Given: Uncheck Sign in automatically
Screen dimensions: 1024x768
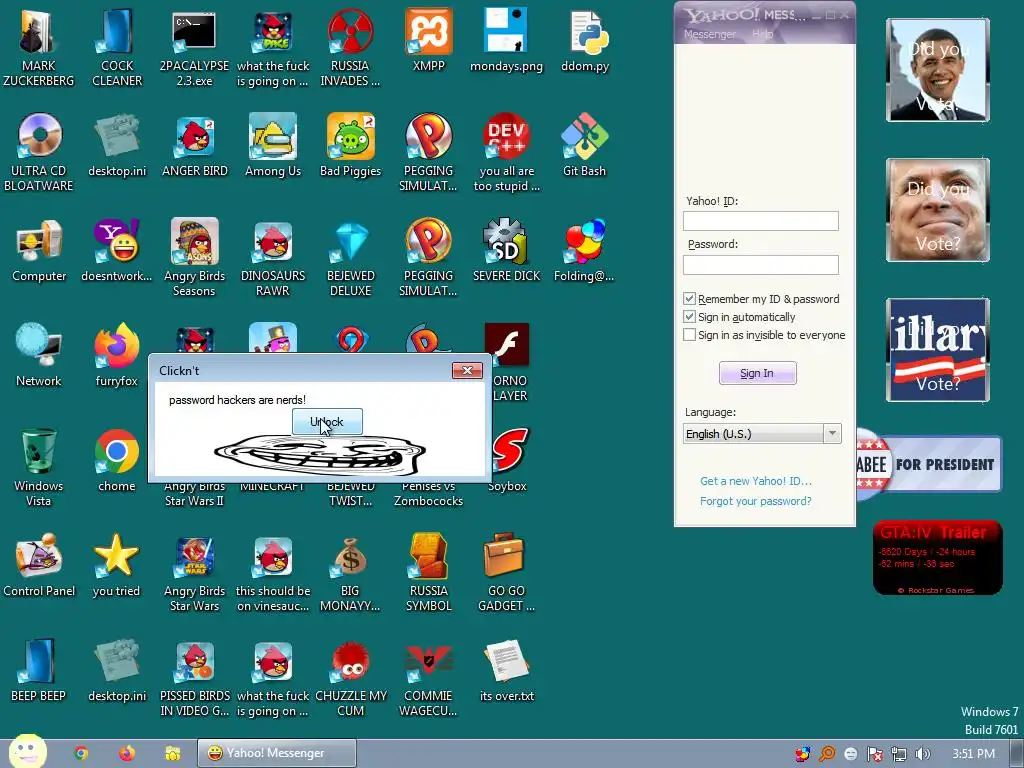Looking at the screenshot, I should (689, 317).
